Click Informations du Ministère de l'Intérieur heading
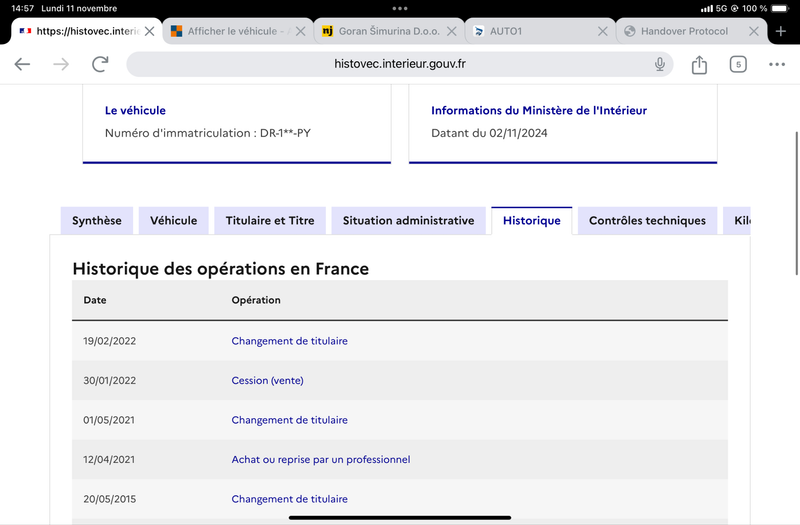The height and width of the screenshot is (525, 800). (539, 110)
